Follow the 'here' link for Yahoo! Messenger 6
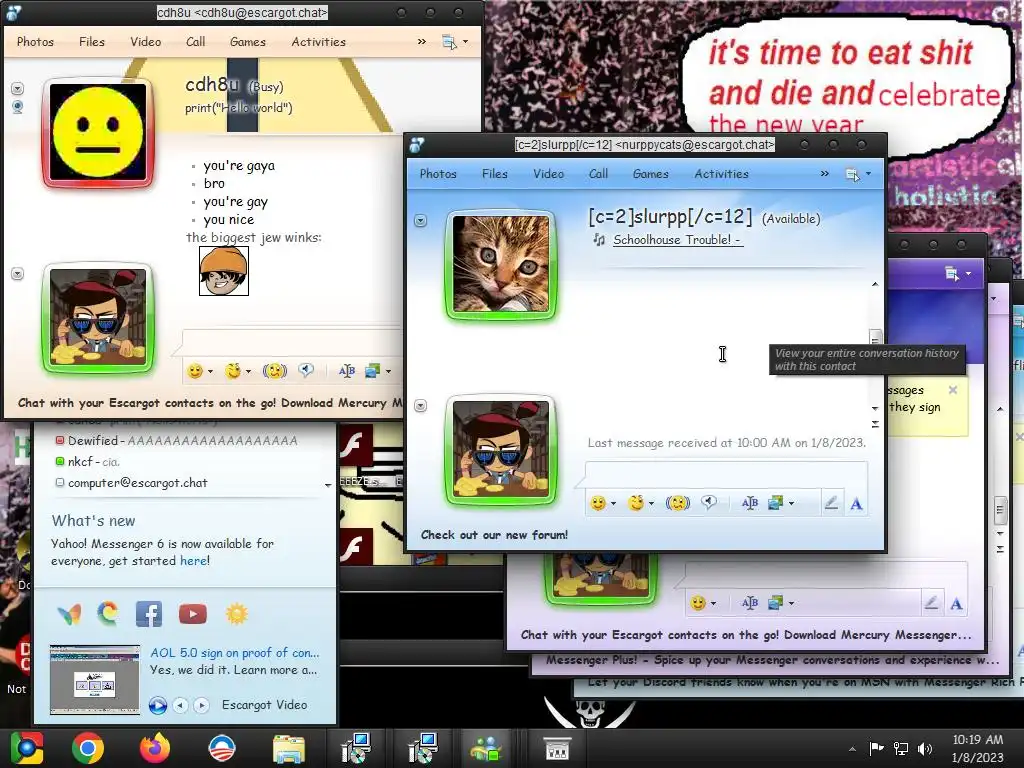The width and height of the screenshot is (1024, 768). pyautogui.click(x=193, y=560)
